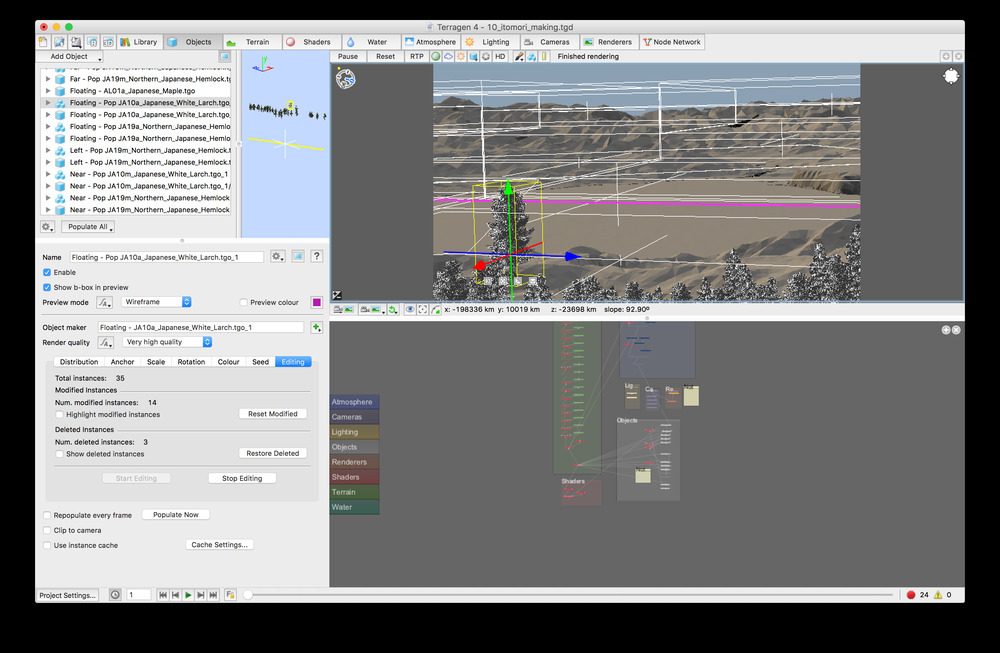Toggle Show b-box in preview

(x=47, y=288)
